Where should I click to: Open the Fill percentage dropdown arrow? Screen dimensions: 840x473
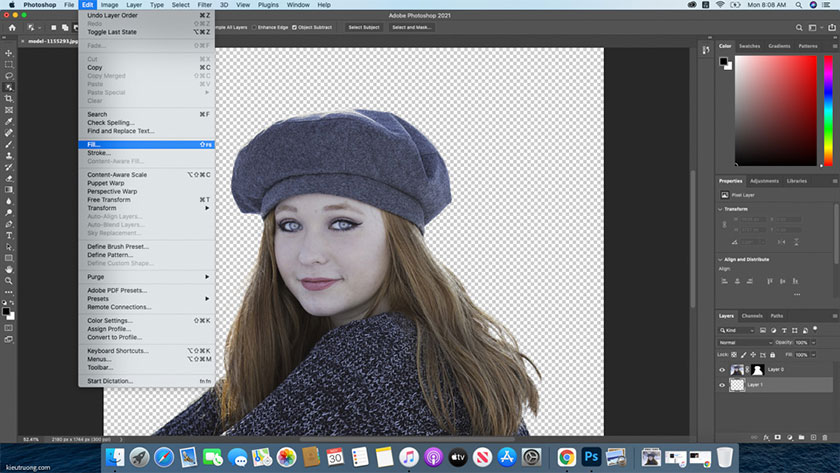tap(814, 355)
